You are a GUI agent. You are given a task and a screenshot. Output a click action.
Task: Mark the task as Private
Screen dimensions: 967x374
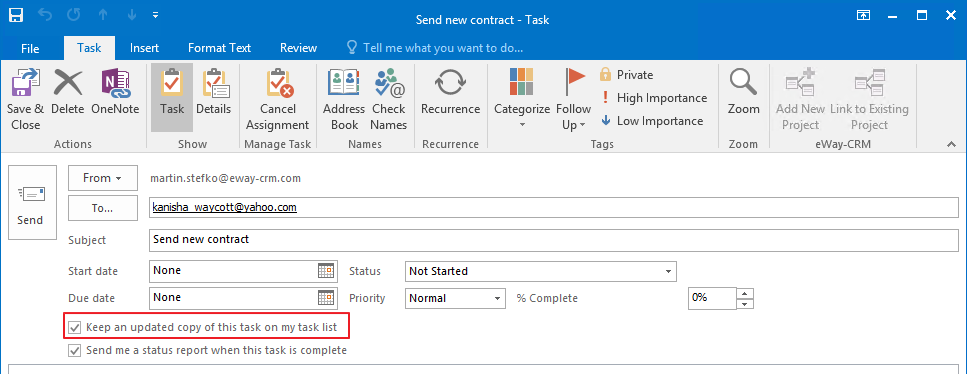tap(627, 75)
